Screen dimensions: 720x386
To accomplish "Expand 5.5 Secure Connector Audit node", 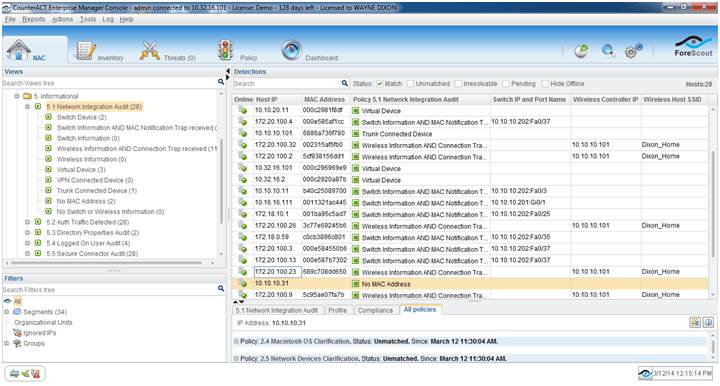I will [27, 253].
